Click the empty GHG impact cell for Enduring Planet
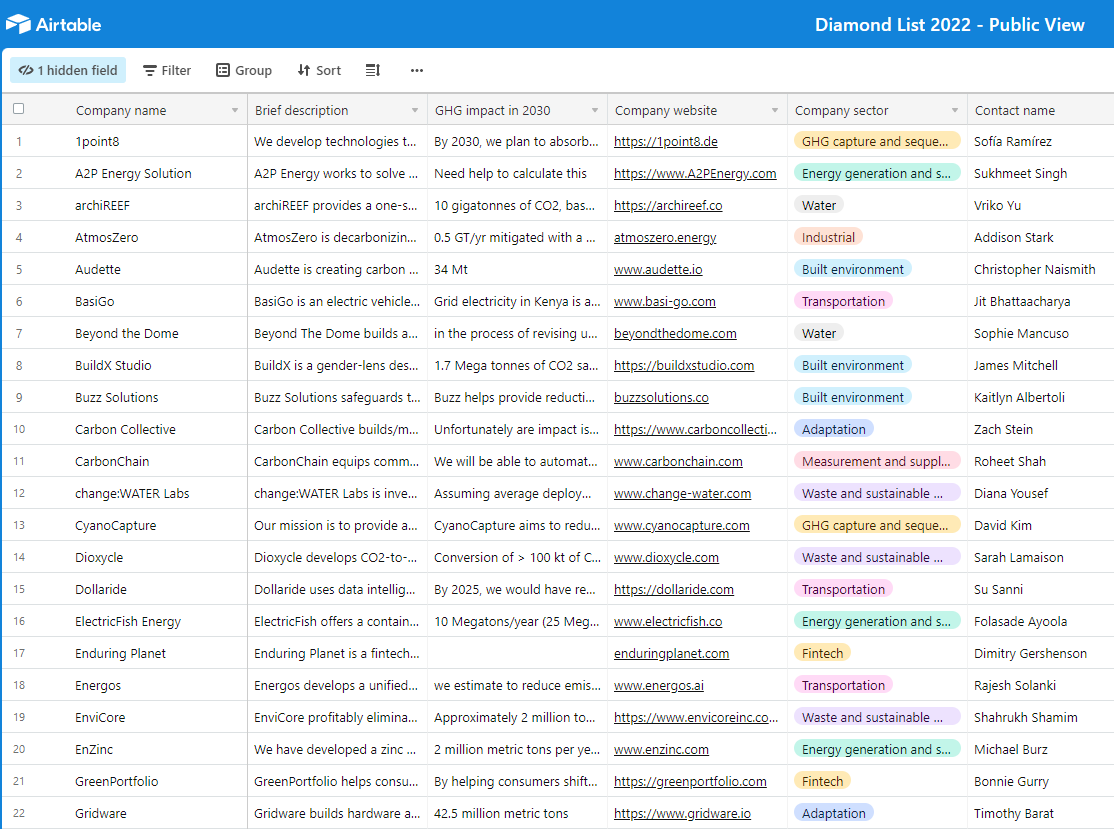 coord(517,653)
